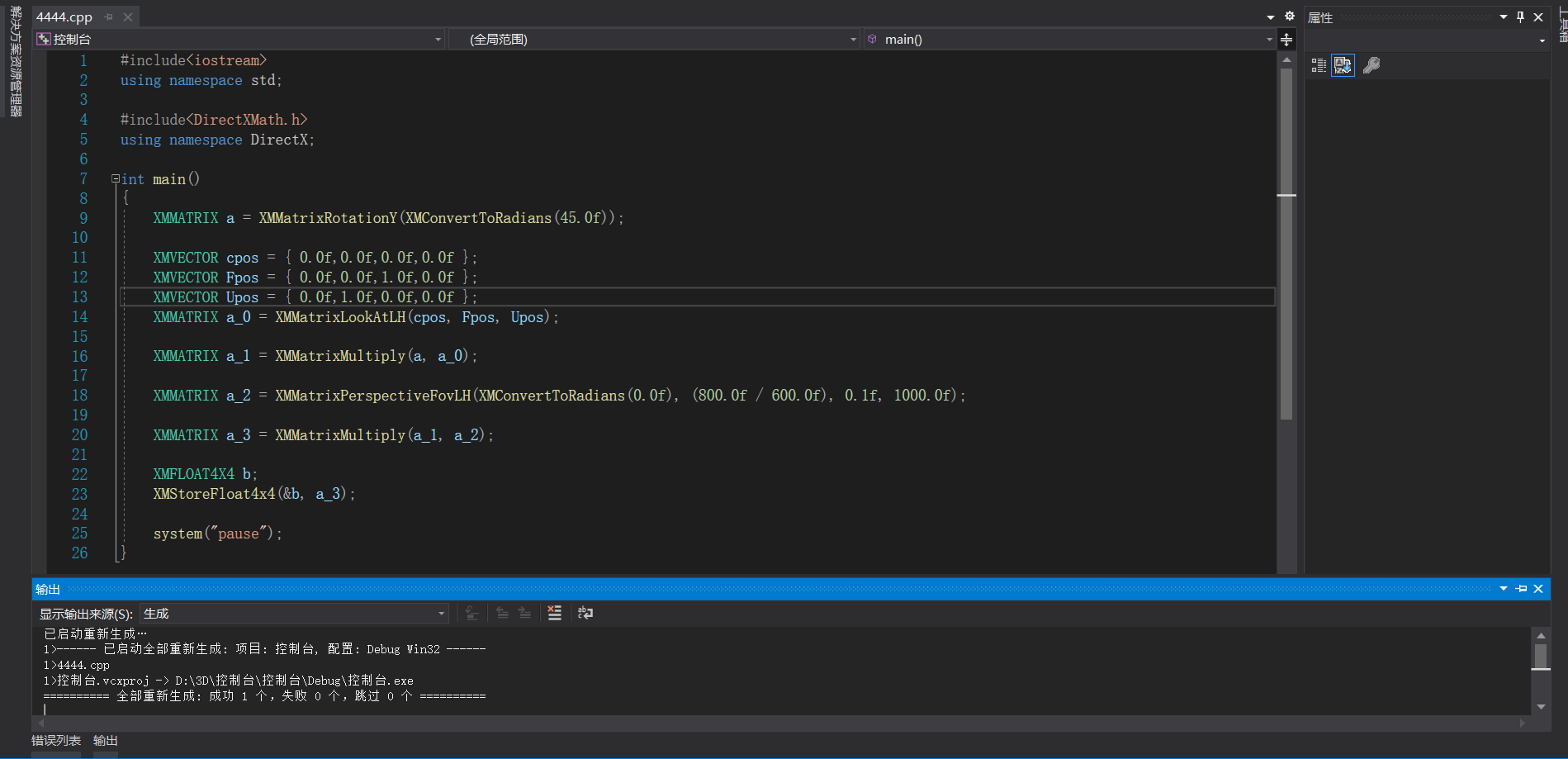The image size is (1568, 759).
Task: Click XMMatrixPerspectiveFovLH in line 18
Action: point(373,396)
